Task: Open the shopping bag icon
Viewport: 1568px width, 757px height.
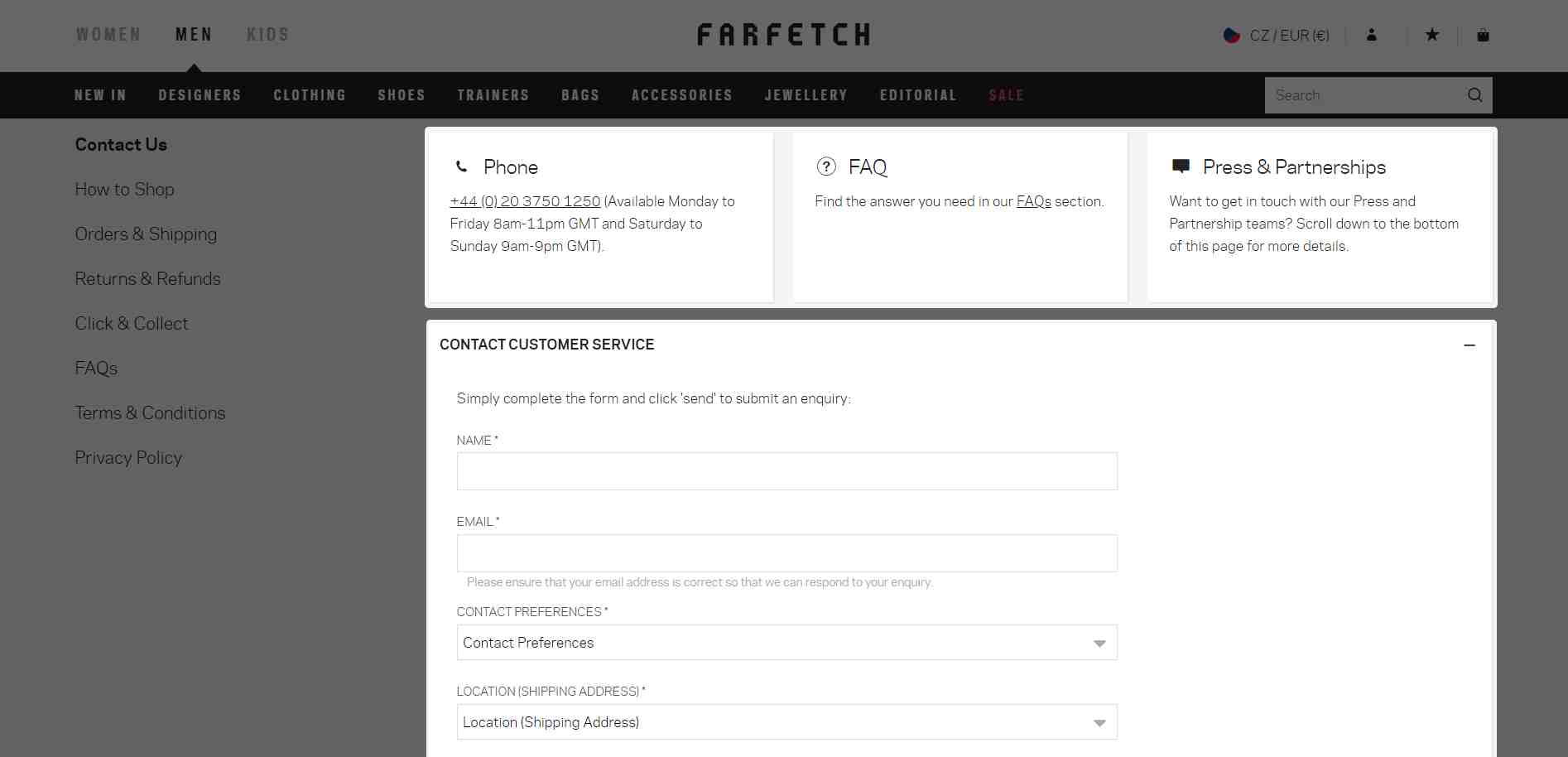Action: click(x=1483, y=35)
